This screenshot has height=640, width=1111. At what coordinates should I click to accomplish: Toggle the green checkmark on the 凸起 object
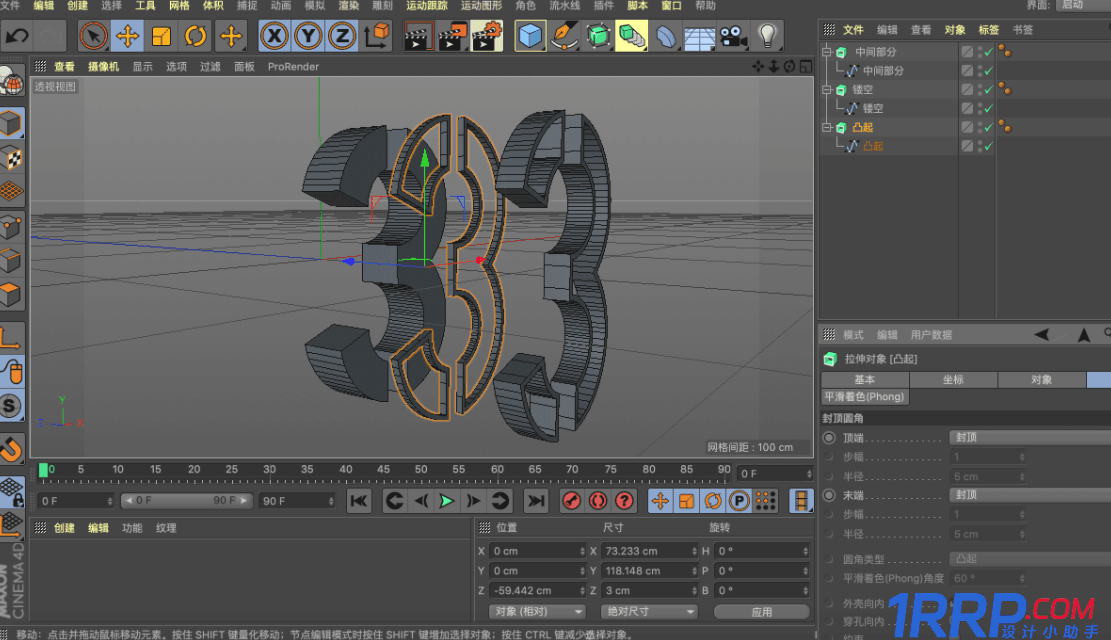tap(988, 127)
